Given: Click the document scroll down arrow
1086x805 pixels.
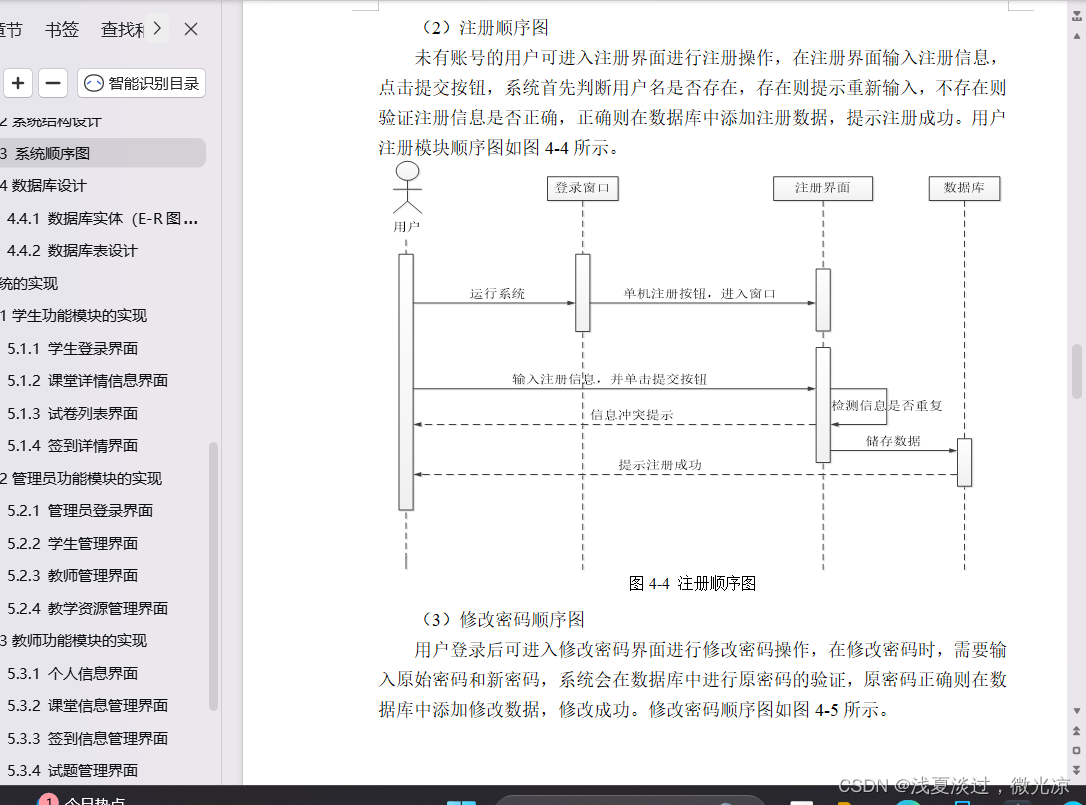Looking at the screenshot, I should [x=1076, y=711].
